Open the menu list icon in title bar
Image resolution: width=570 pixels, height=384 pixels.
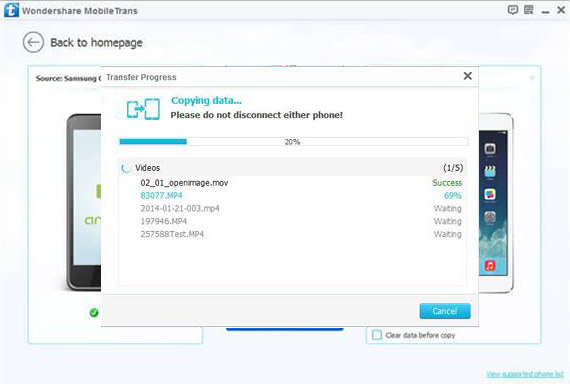point(529,10)
